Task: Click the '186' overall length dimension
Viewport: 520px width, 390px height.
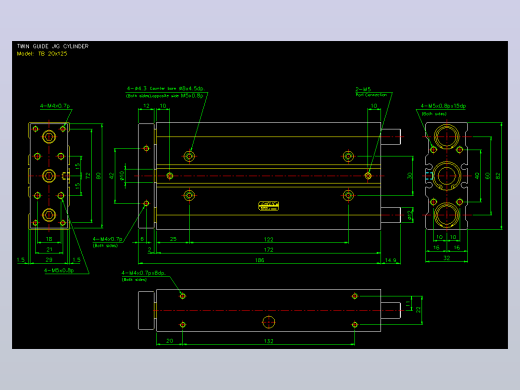Action: point(260,260)
